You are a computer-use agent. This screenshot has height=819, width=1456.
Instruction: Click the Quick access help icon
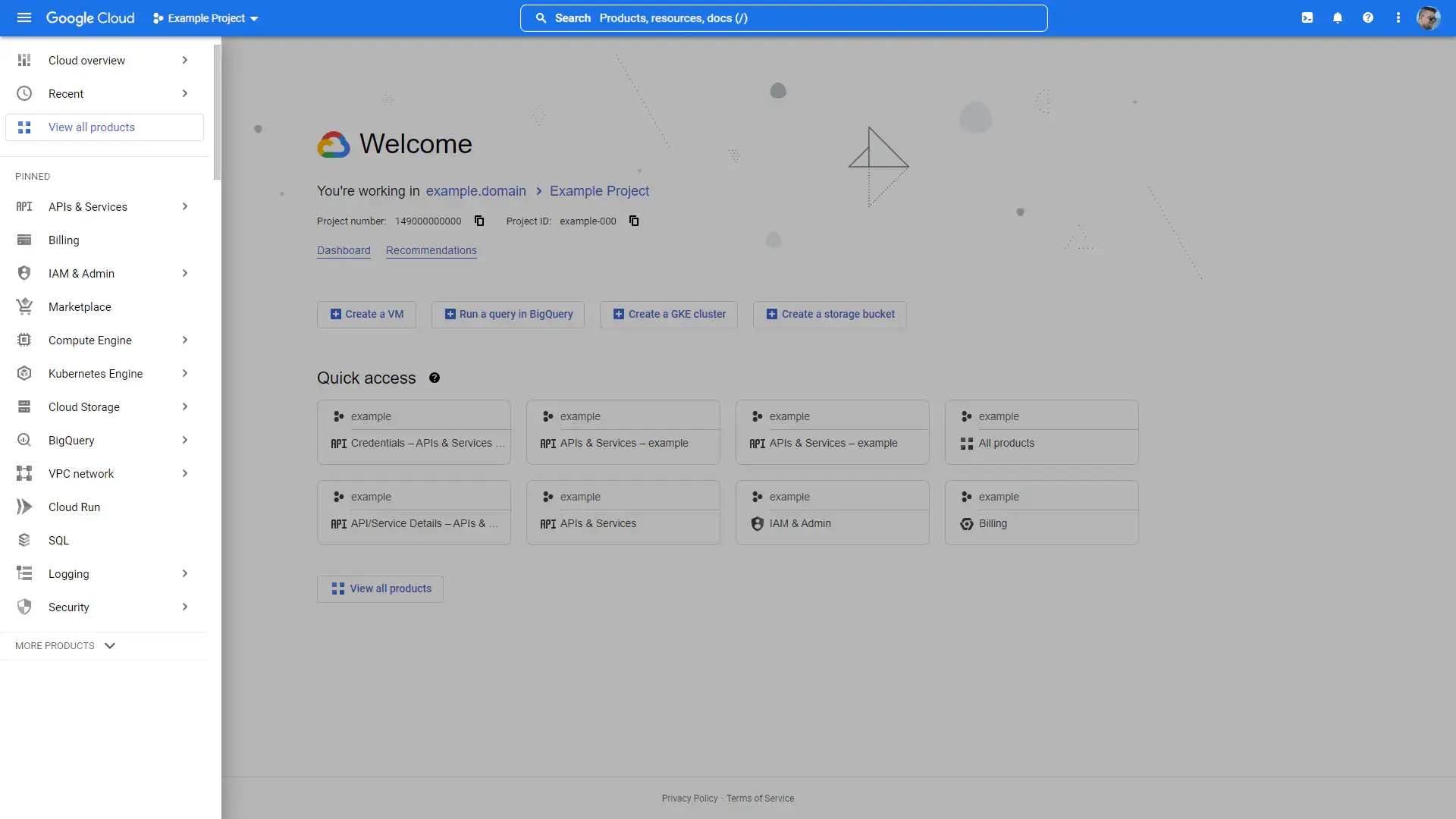click(x=435, y=378)
